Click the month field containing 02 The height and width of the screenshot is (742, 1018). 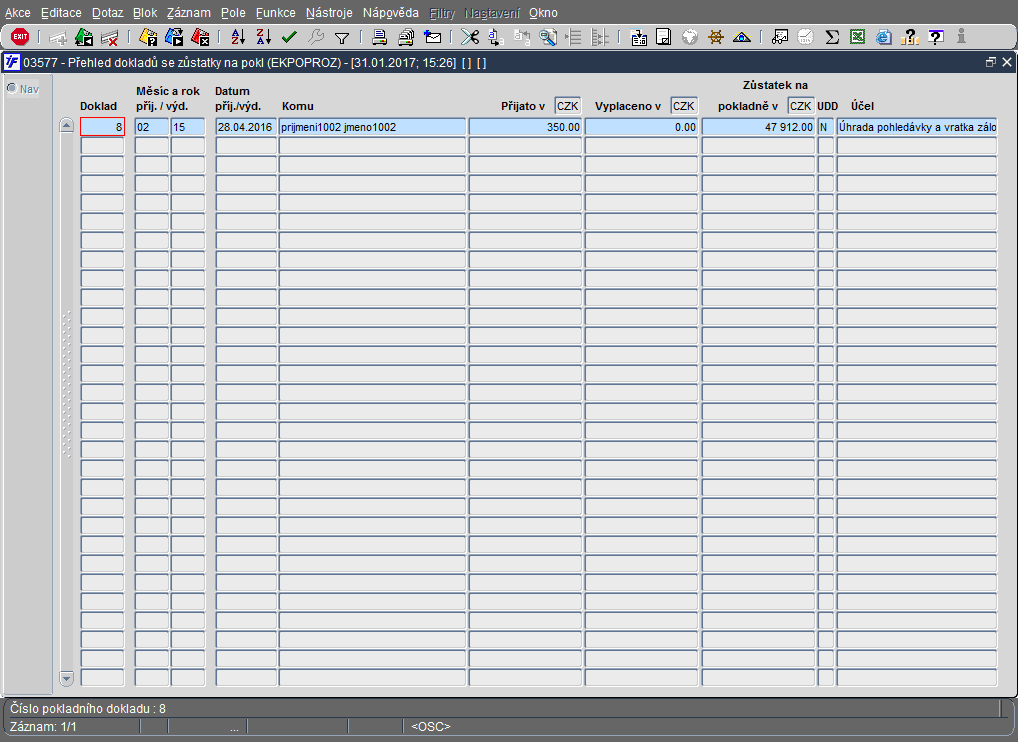152,127
